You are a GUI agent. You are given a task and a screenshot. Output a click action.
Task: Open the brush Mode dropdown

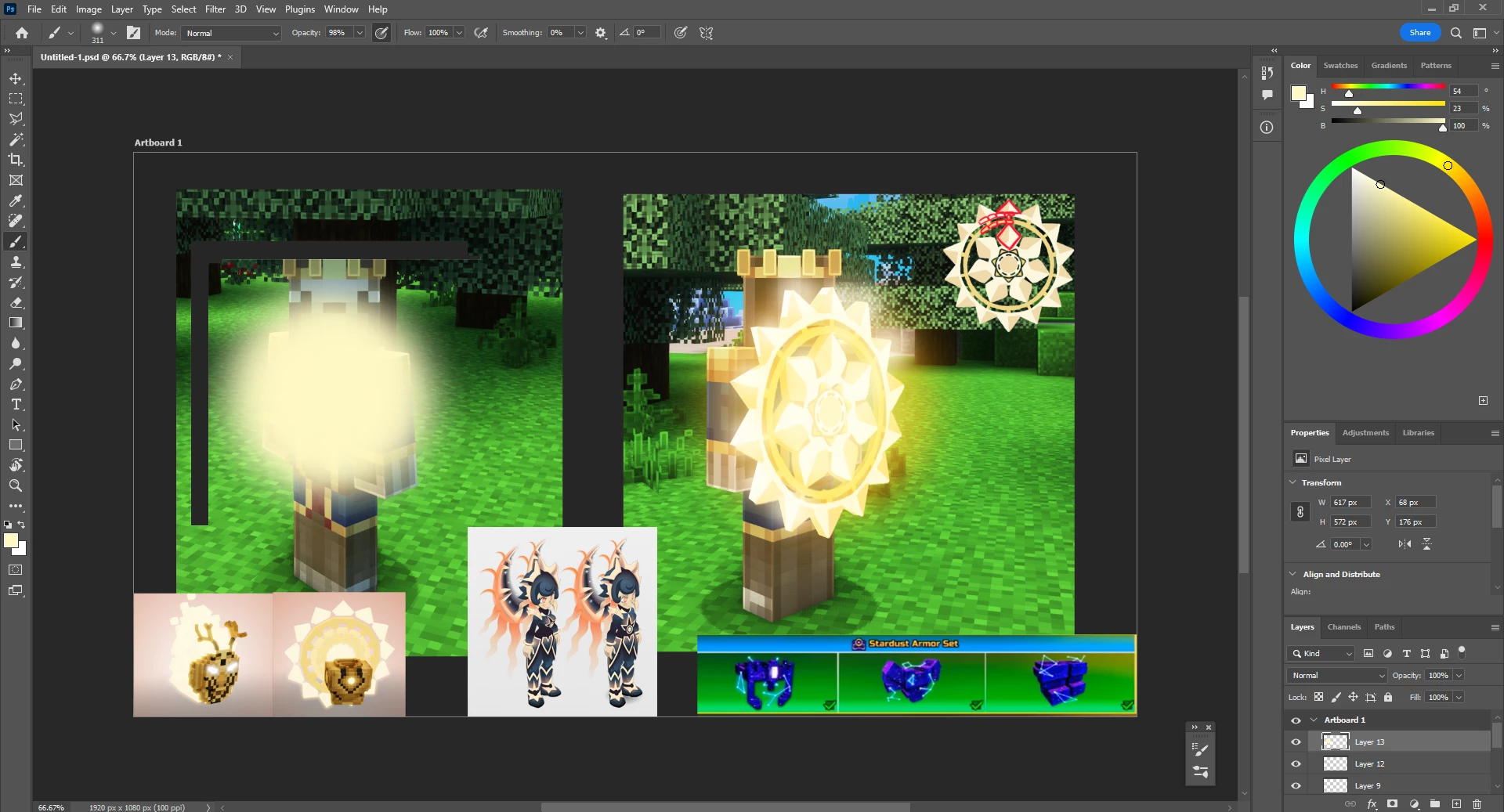pyautogui.click(x=231, y=33)
